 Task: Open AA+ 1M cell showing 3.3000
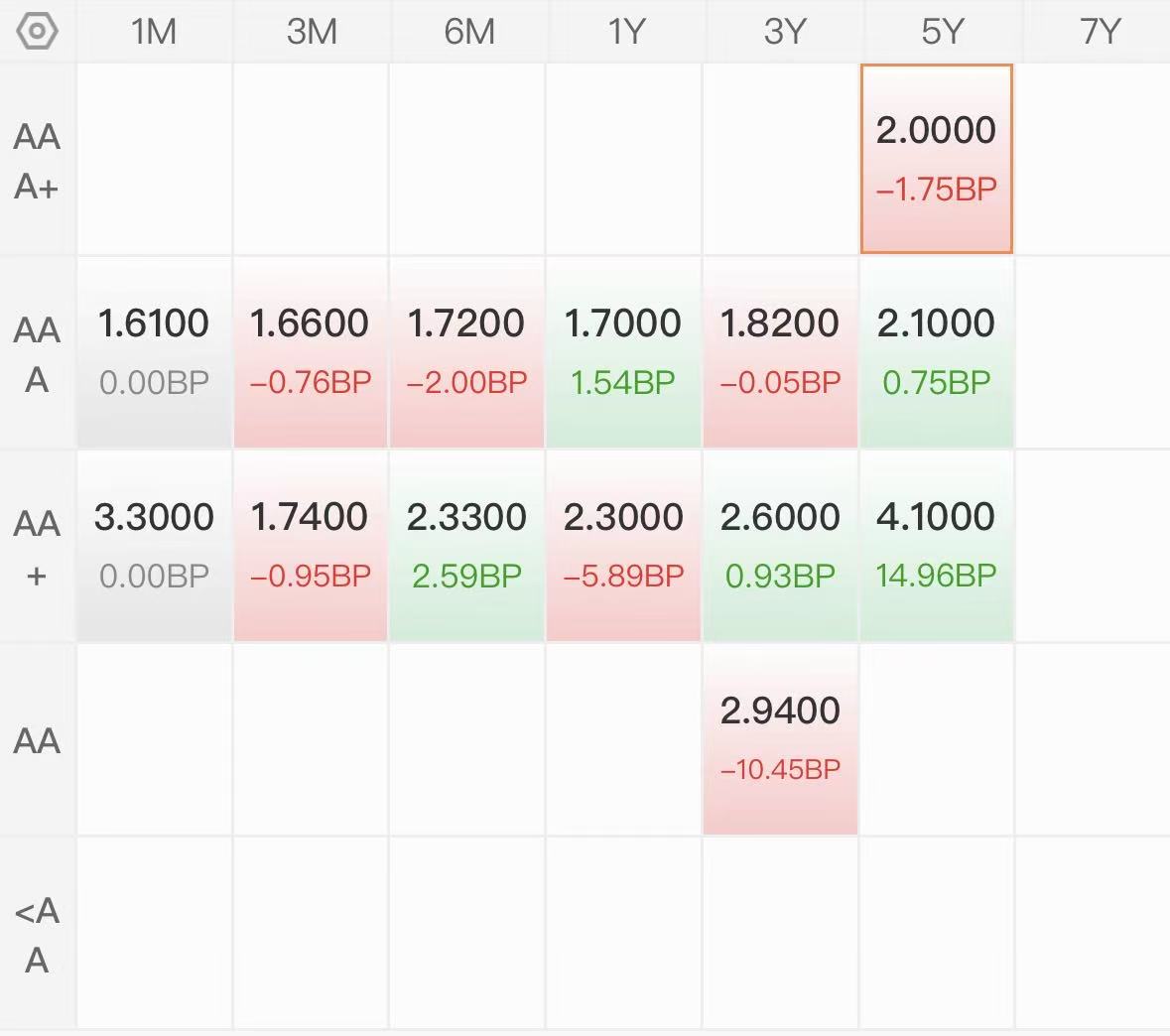pyautogui.click(x=155, y=546)
